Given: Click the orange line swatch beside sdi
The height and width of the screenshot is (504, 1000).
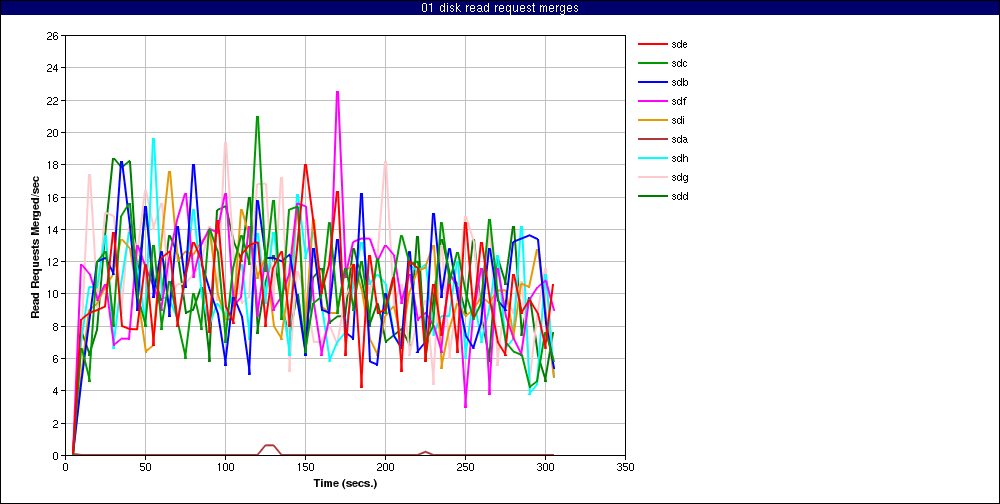Looking at the screenshot, I should (x=652, y=120).
